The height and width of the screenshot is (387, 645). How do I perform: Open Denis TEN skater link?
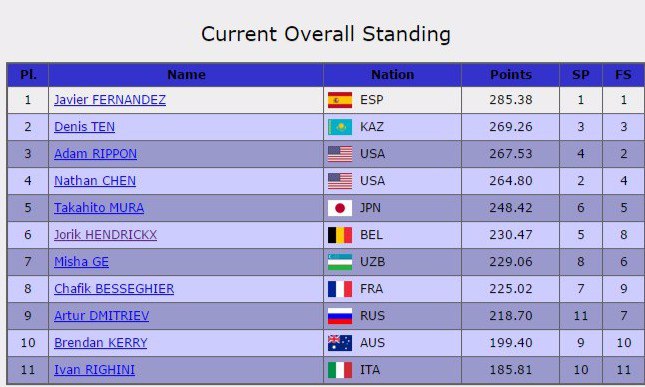[x=84, y=127]
